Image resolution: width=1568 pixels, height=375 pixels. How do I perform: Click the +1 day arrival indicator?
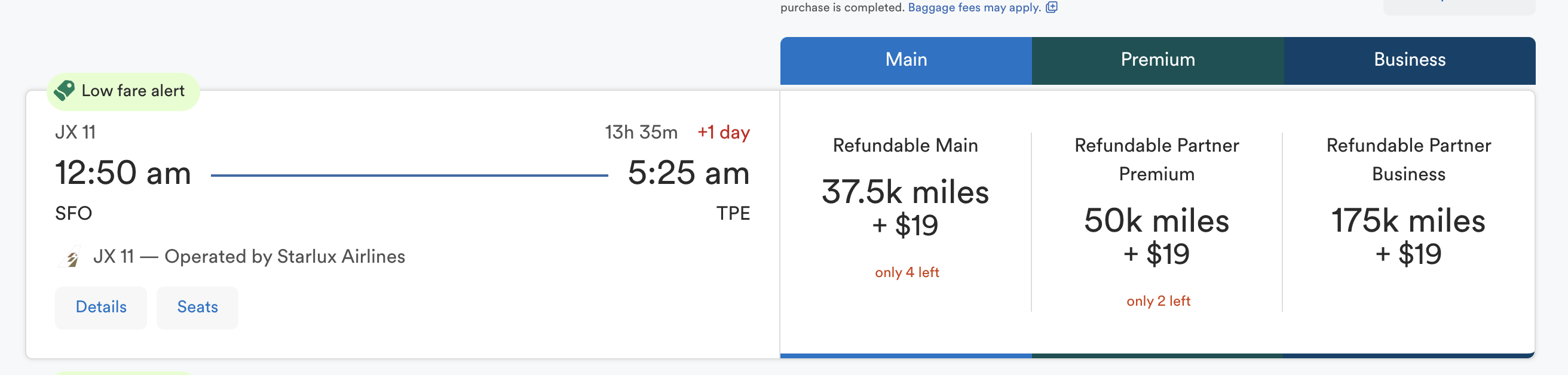tap(723, 133)
